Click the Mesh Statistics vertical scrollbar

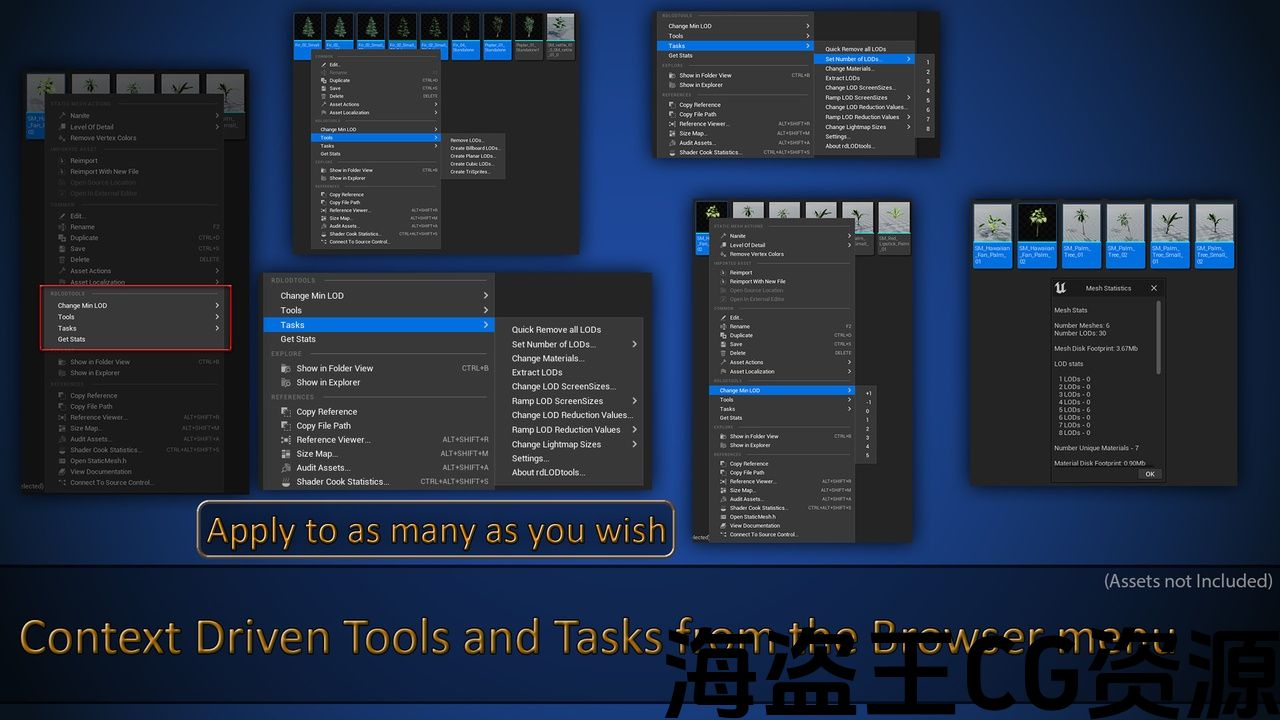(1159, 340)
